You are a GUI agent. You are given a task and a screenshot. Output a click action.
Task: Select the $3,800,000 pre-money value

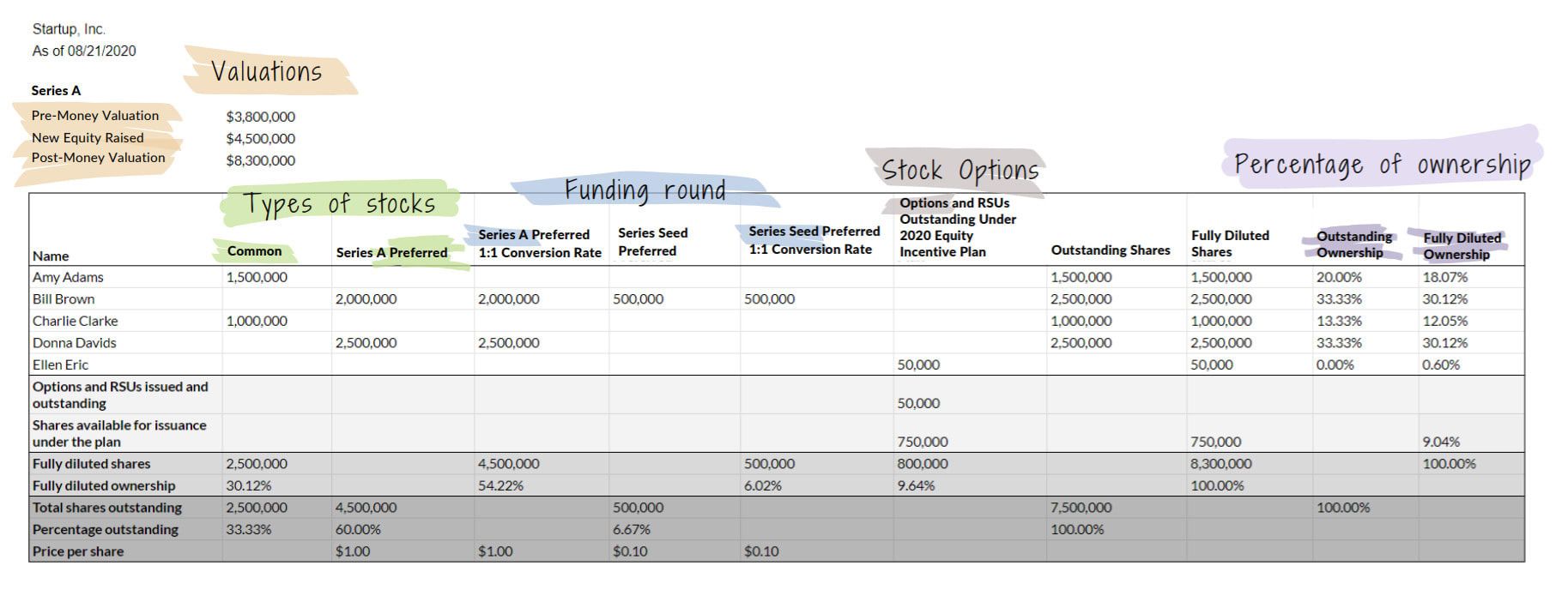coord(261,117)
